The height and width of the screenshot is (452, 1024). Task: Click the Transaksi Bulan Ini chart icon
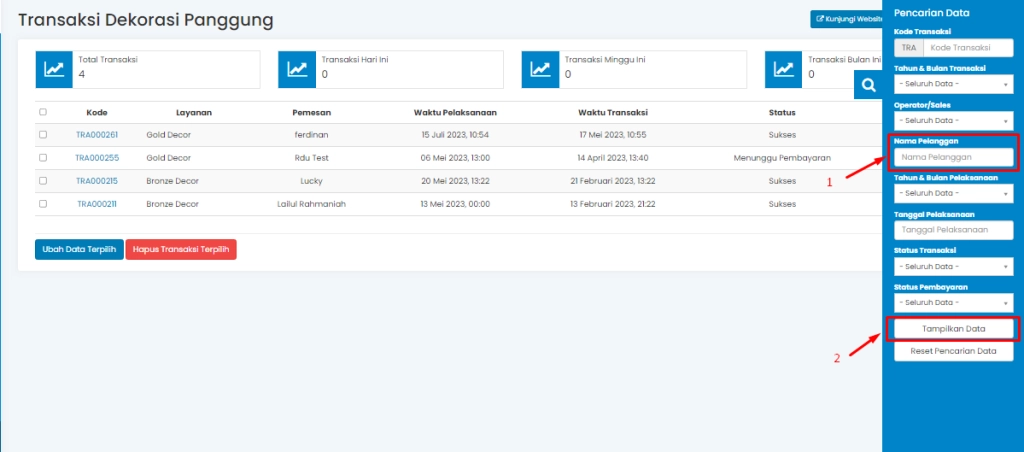pos(783,69)
